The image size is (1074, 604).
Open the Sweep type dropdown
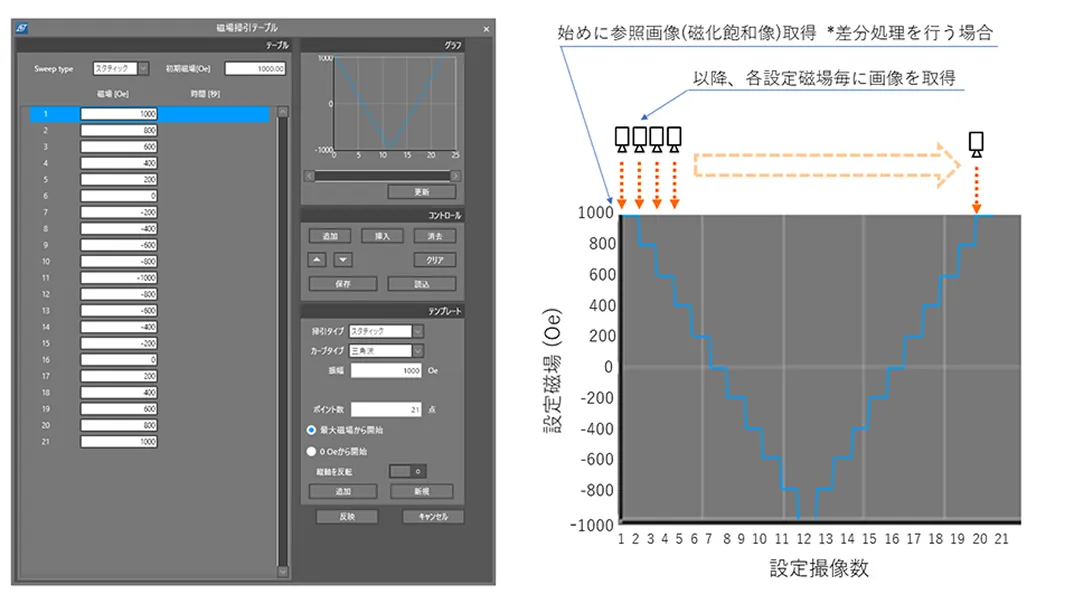point(142,69)
